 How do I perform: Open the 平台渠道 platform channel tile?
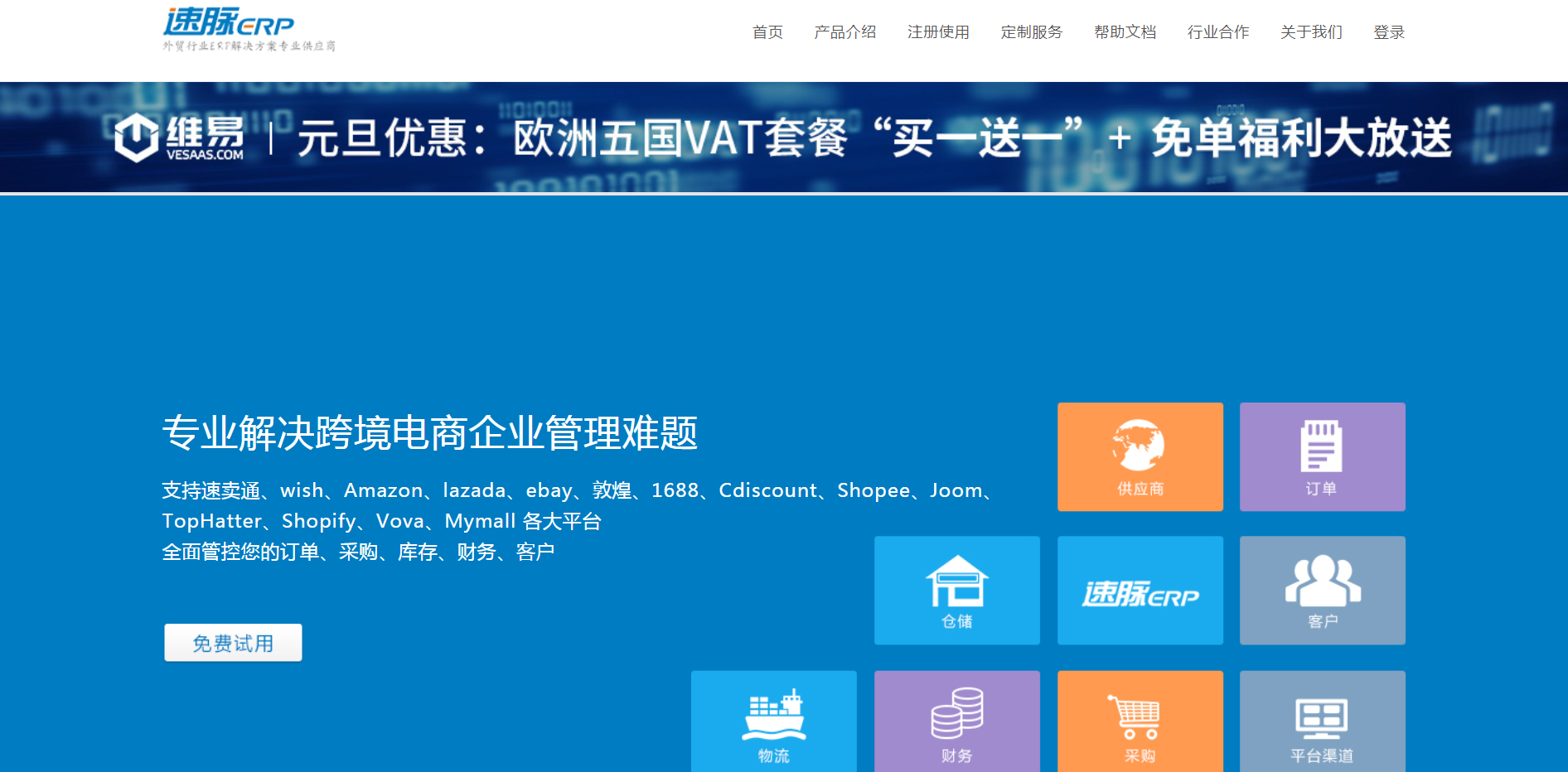tap(1322, 721)
